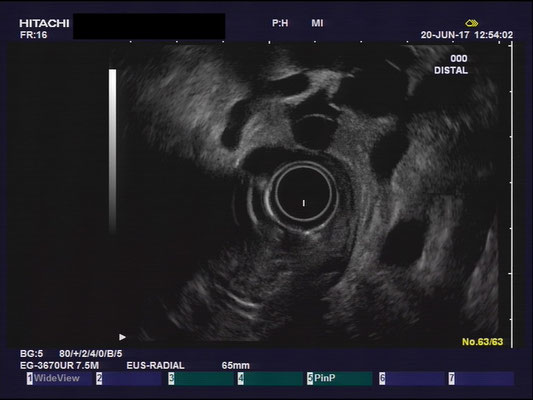Image resolution: width=533 pixels, height=400 pixels.
Task: Click empty function key 7
Action: (481, 378)
